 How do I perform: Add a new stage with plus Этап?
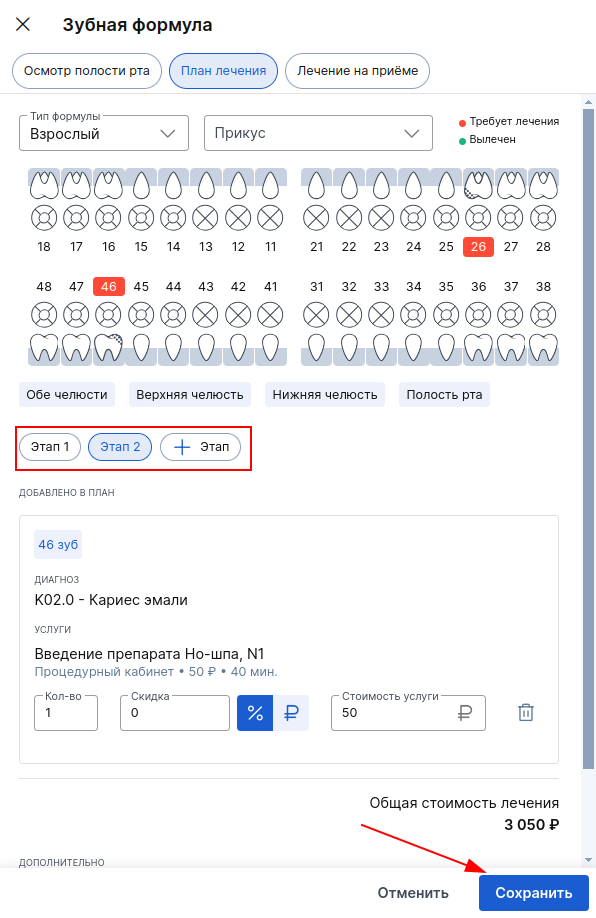[x=200, y=447]
